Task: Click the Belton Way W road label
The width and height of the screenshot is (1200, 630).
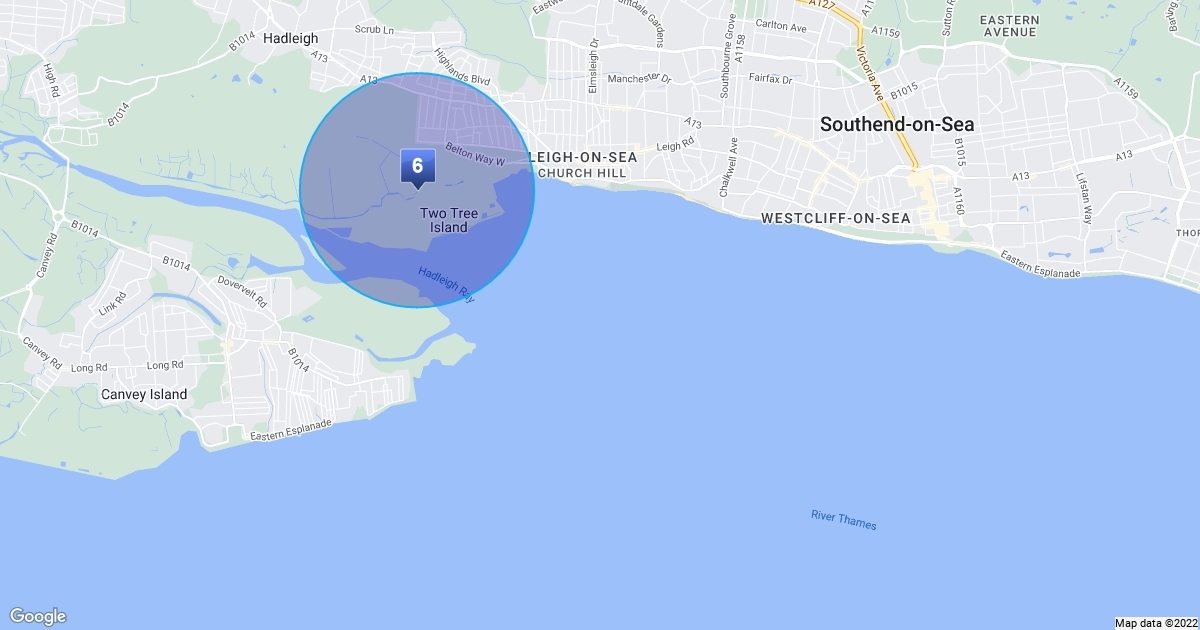Action: click(x=475, y=154)
